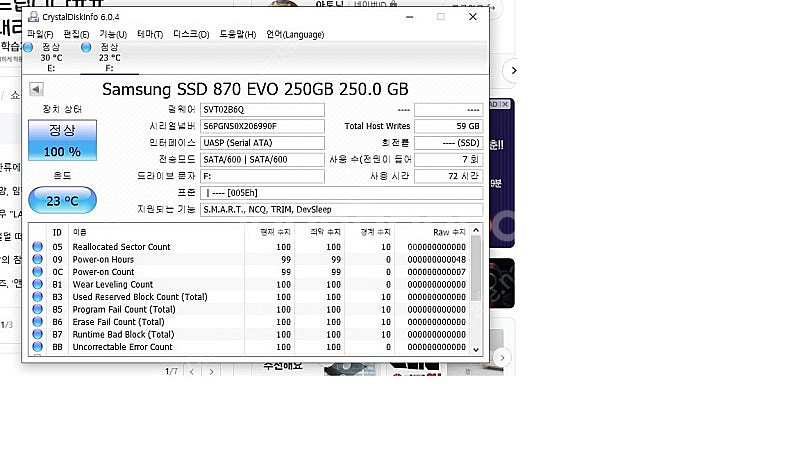Screen dimensions: 800x450
Task: Click status orb of Reallocated Sector Count
Action: pos(37,246)
